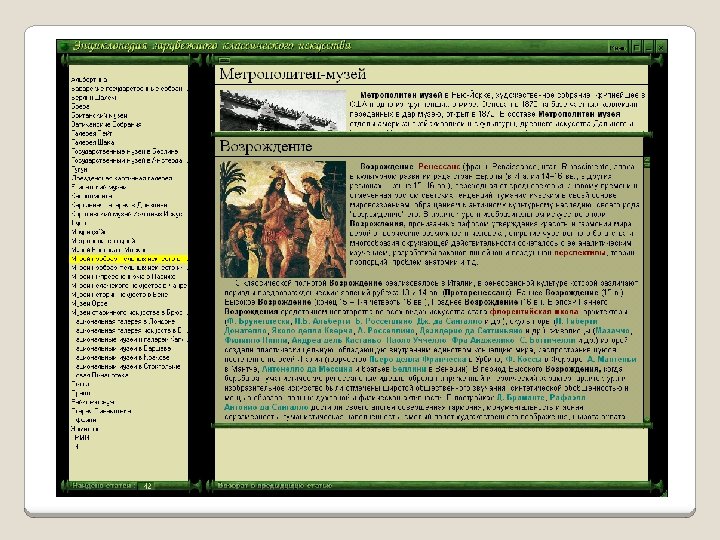Select Галерея Тейт in the article list
The width and height of the screenshot is (720, 540).
(x=92, y=133)
